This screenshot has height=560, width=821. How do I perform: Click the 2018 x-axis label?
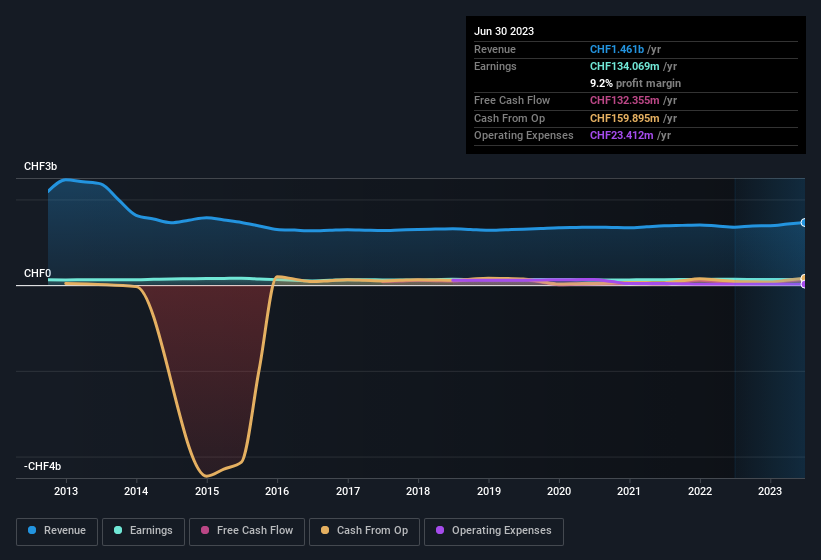[418, 491]
